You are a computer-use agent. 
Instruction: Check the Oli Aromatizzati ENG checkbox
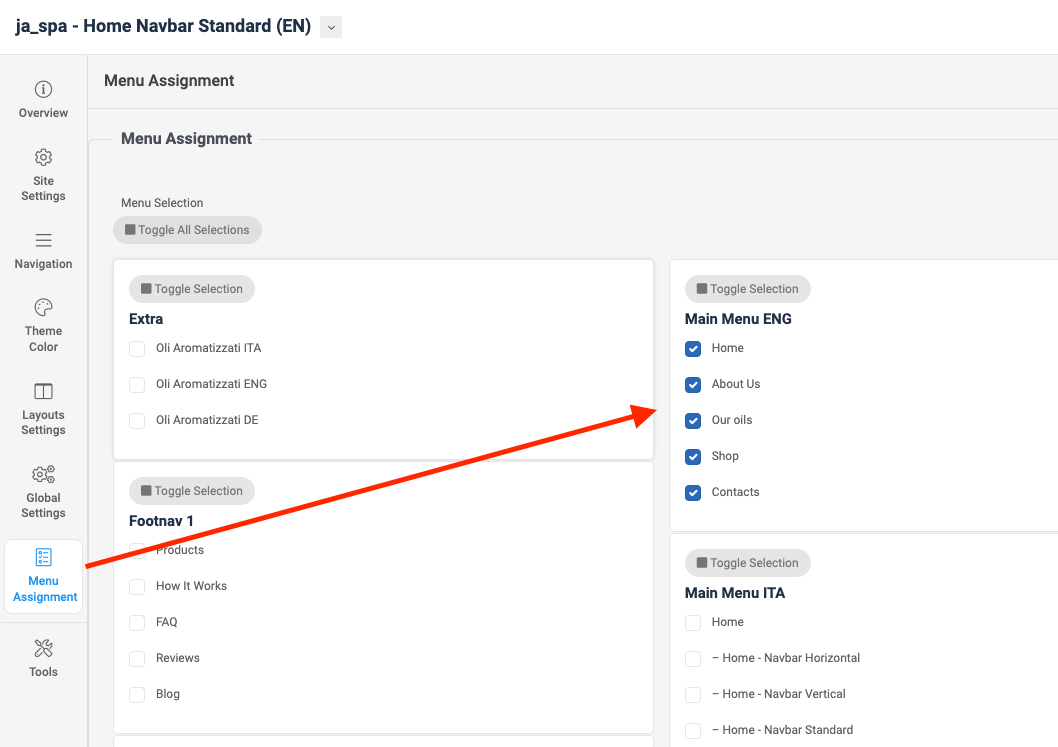click(x=138, y=385)
